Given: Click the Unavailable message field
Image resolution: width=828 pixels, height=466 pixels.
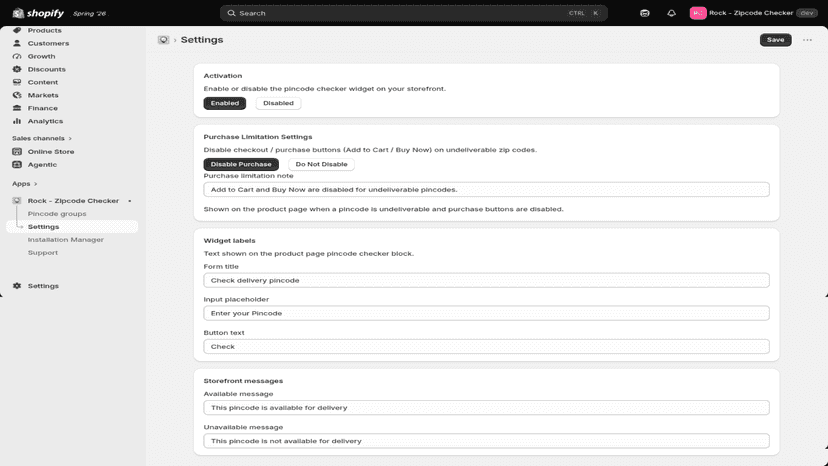Looking at the screenshot, I should click(x=486, y=441).
